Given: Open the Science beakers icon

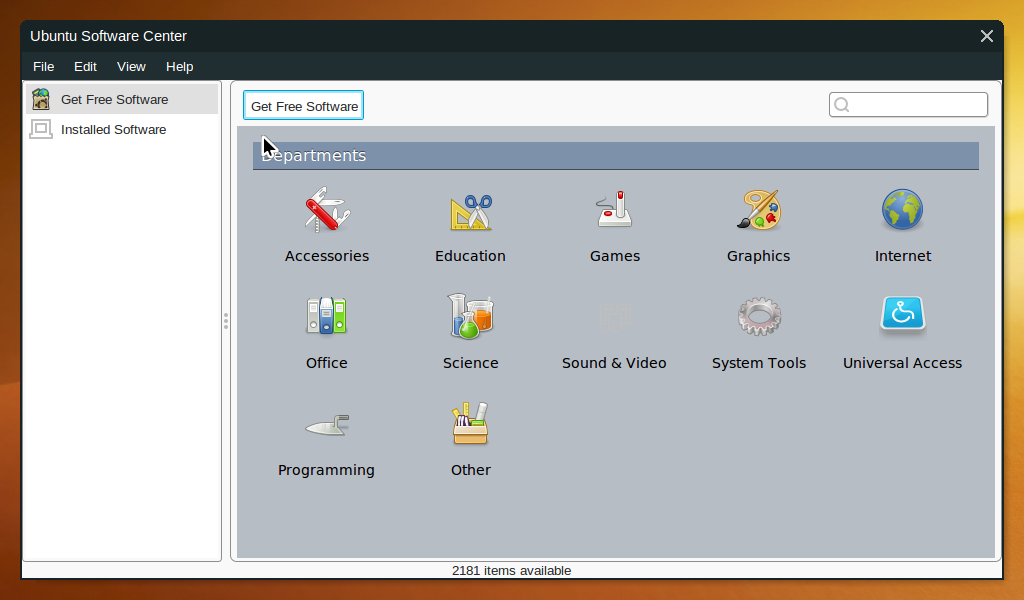Looking at the screenshot, I should [471, 316].
